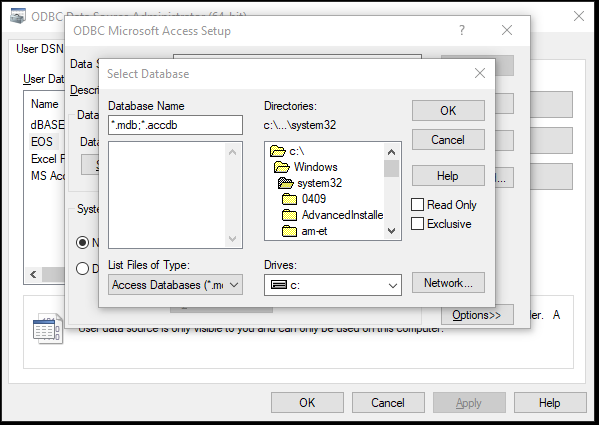Click the Network... button
This screenshot has height=425, width=599.
(x=448, y=283)
